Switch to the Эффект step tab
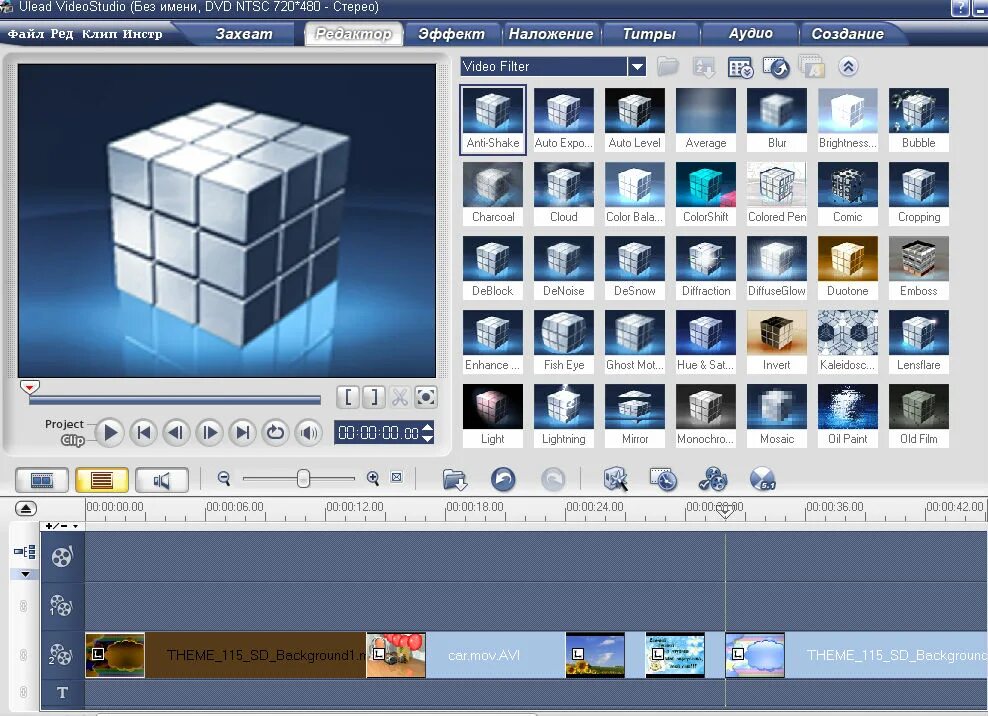The image size is (988, 716). 452,32
